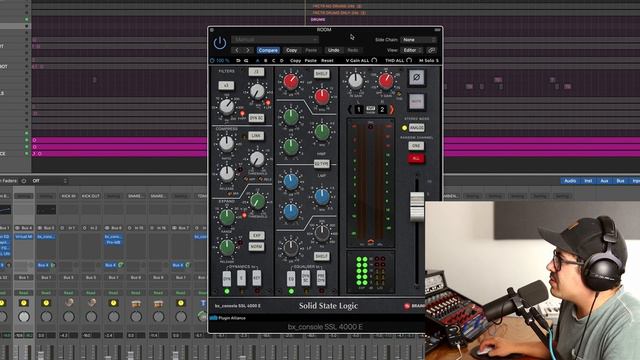This screenshot has height=360, width=640.
Task: Click the white input gain knob
Action: pyautogui.click(x=355, y=81)
